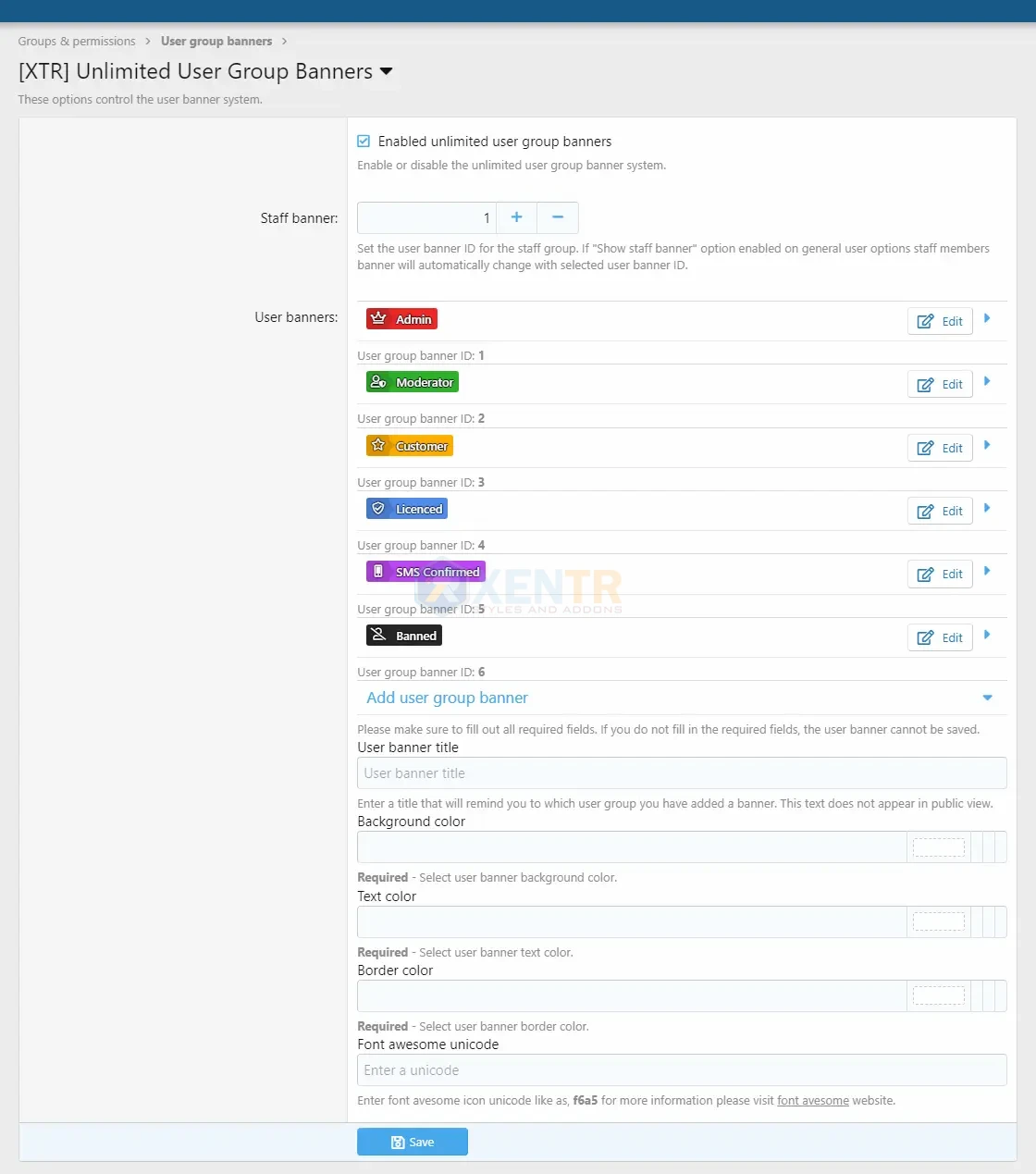Collapse the Add user group banner section
Image resolution: width=1036 pixels, height=1174 pixels.
(987, 698)
